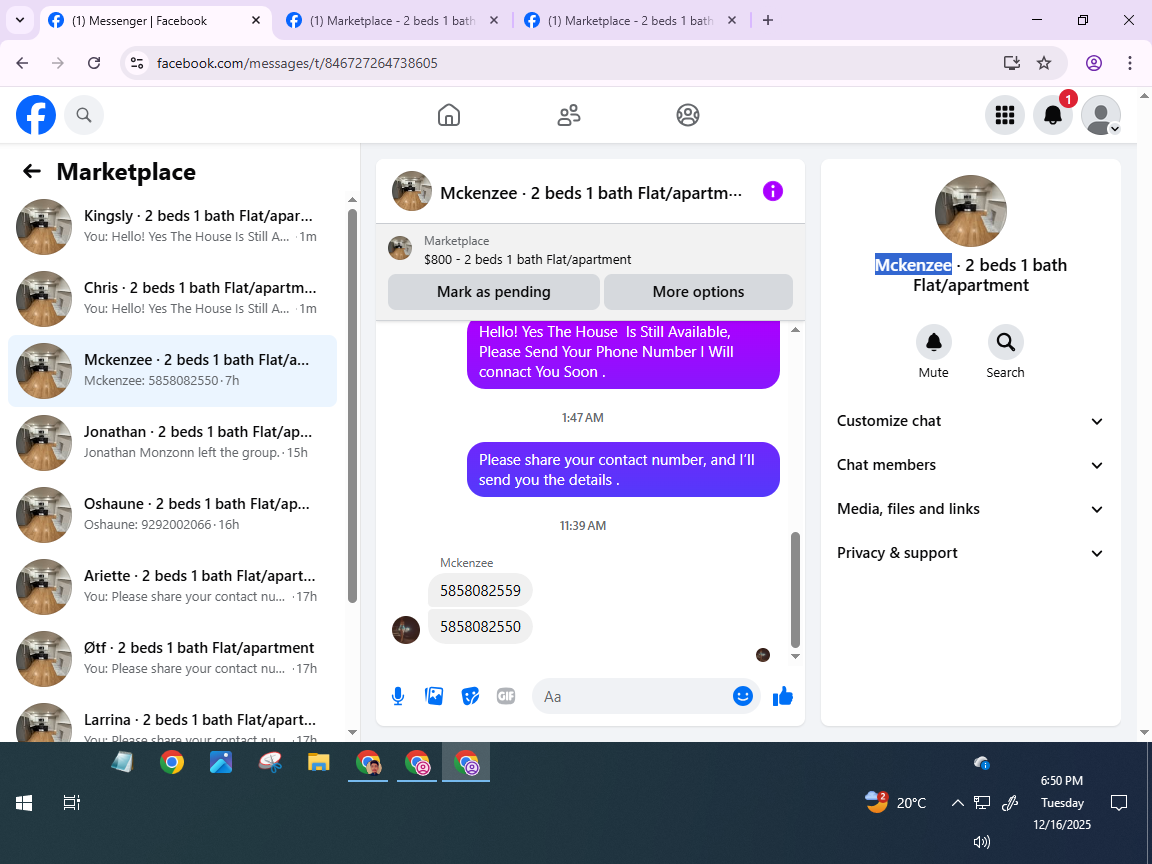1152x864 pixels.
Task: Open the Øtf conversation
Action: click(173, 659)
